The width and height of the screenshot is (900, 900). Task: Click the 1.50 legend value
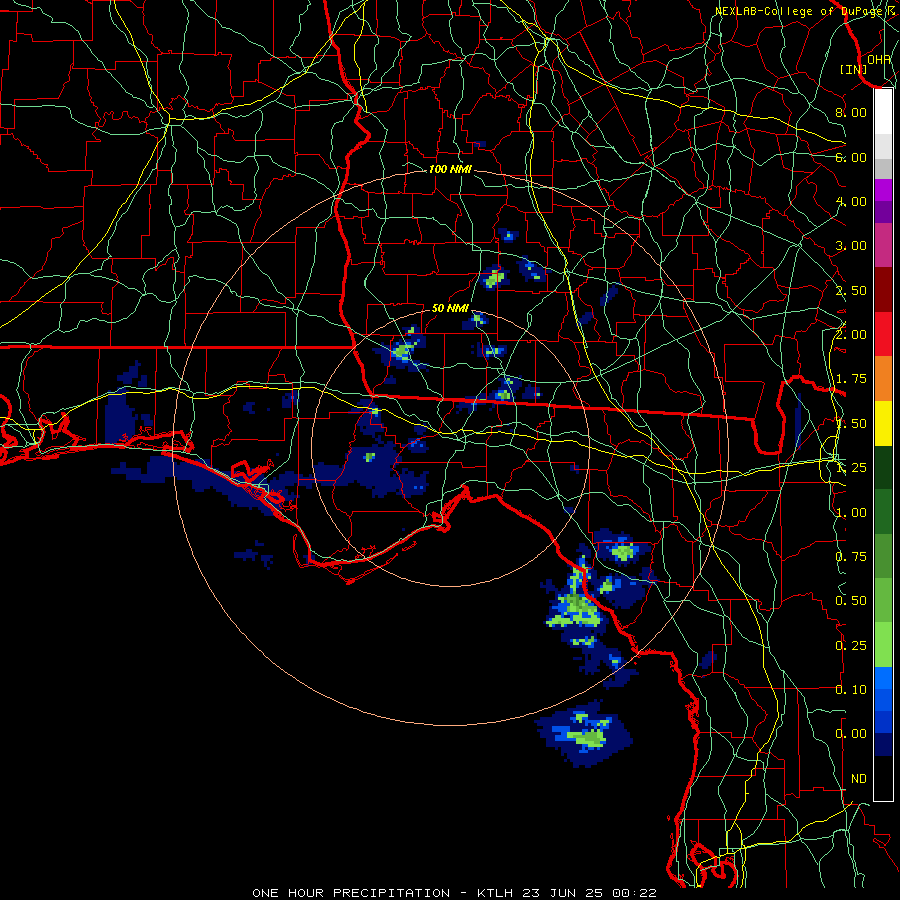[x=851, y=424]
